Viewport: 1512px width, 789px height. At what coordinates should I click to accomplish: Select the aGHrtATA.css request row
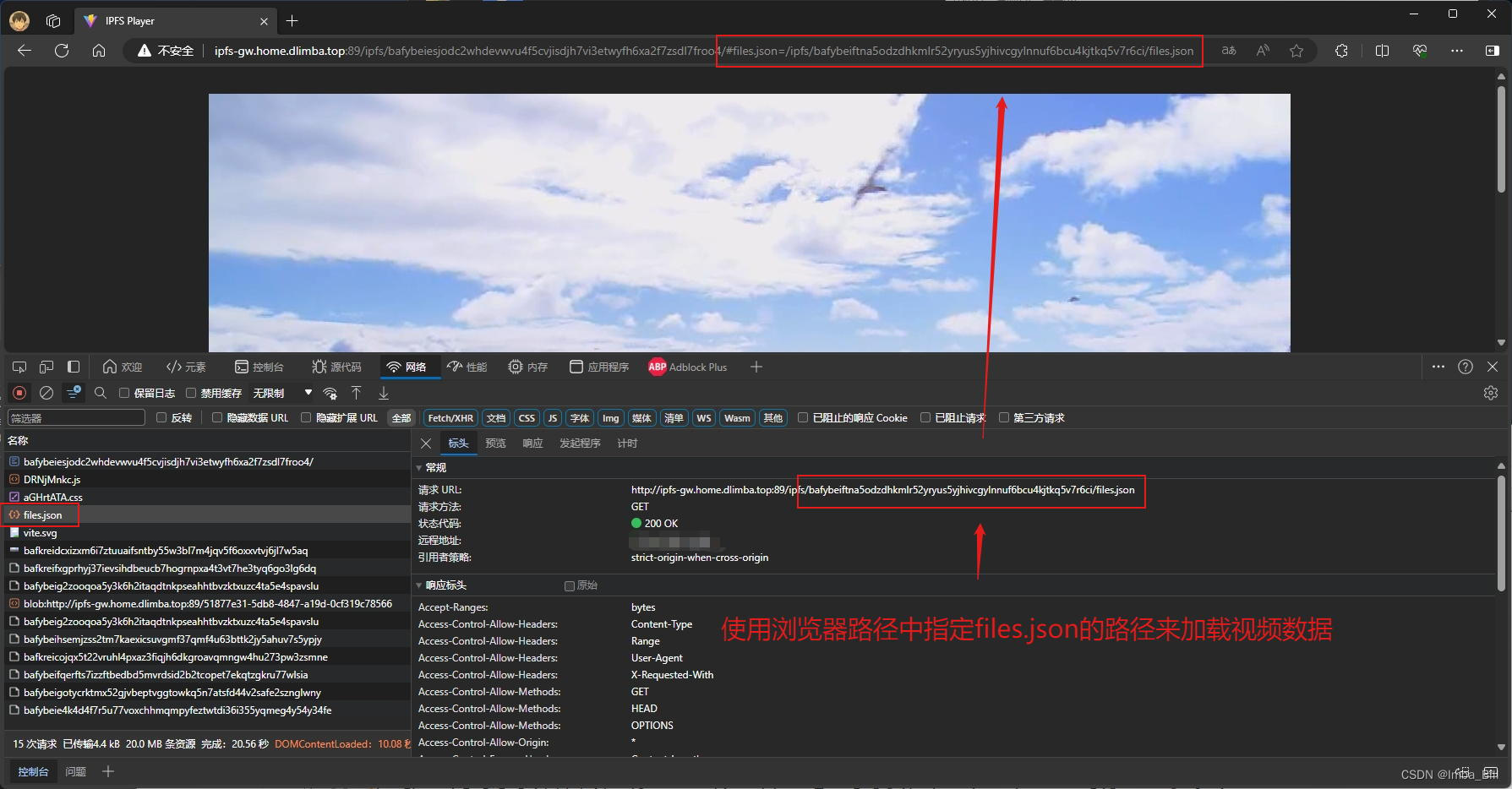(207, 497)
